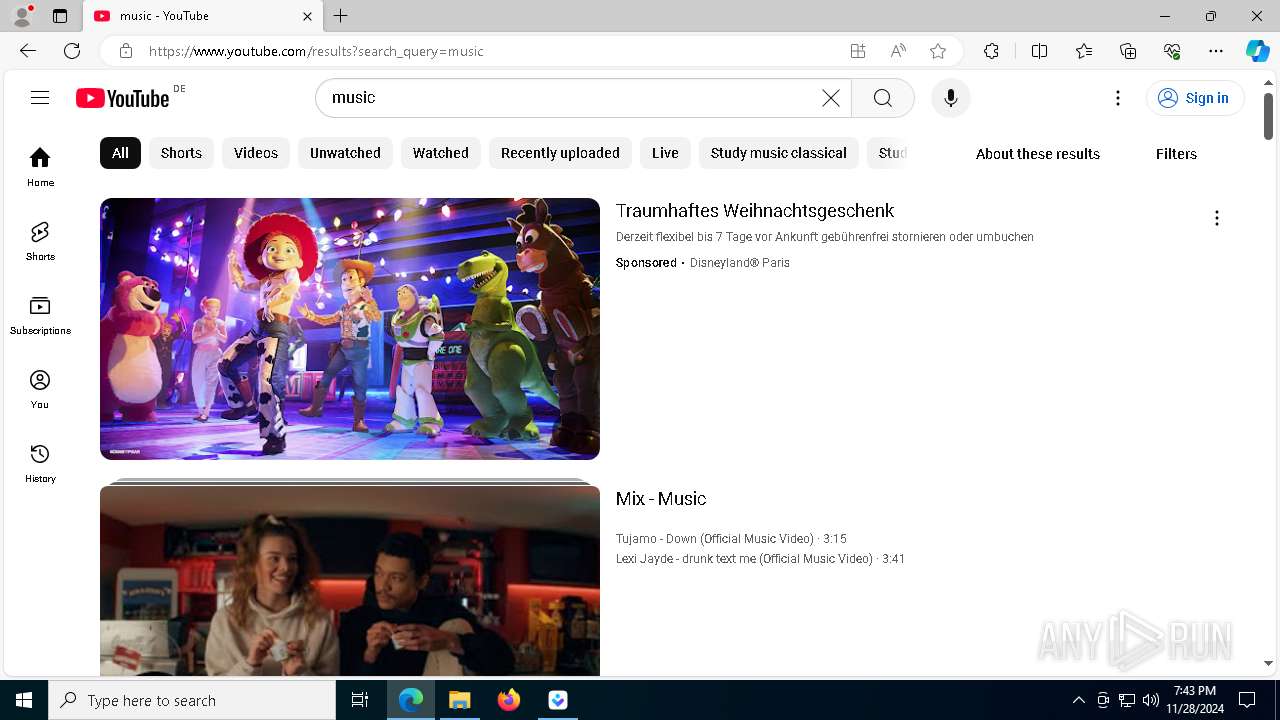Viewport: 1280px width, 720px height.
Task: Open Read aloud in address bar
Action: (x=898, y=51)
